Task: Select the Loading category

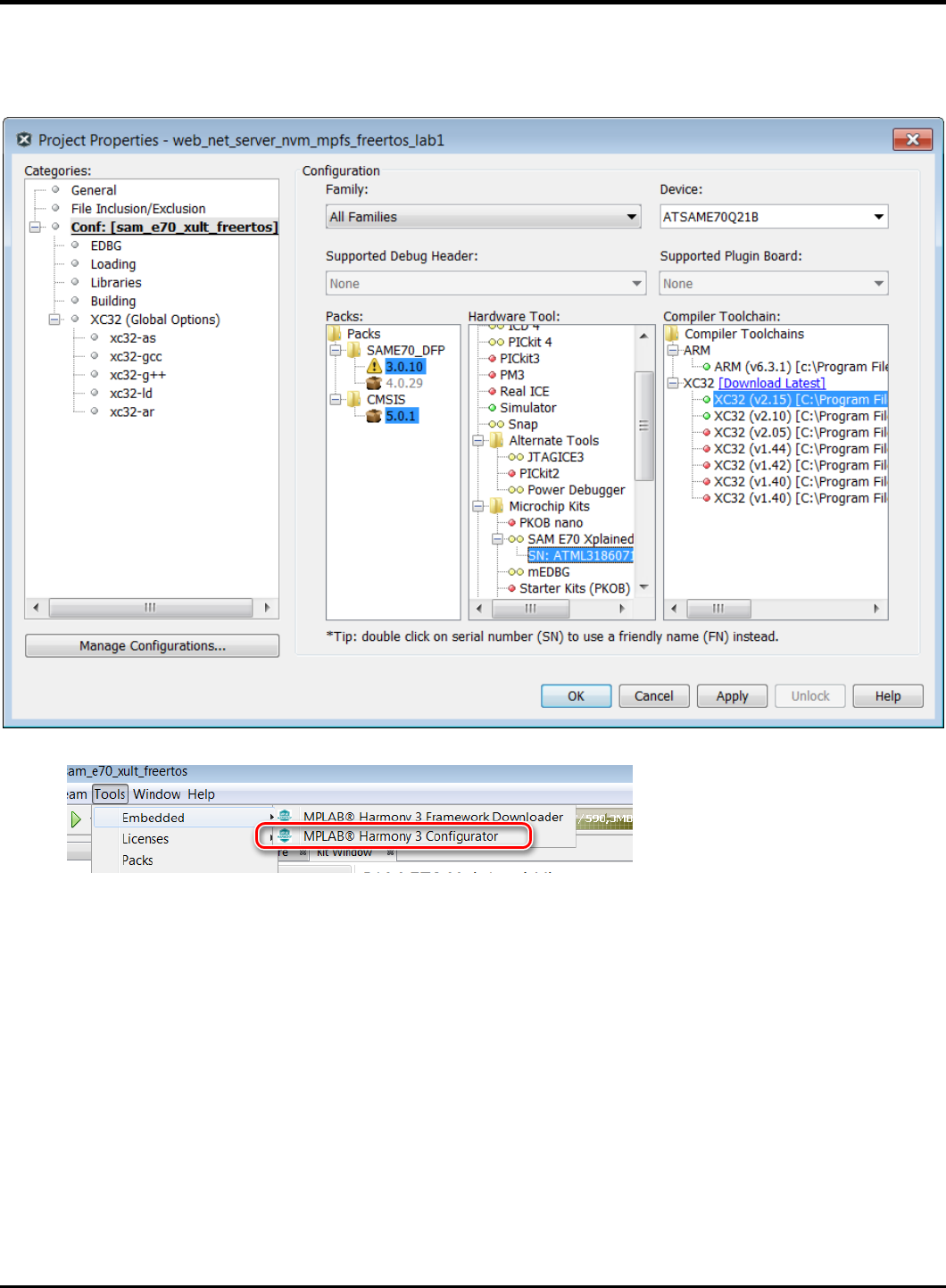Action: 113,264
